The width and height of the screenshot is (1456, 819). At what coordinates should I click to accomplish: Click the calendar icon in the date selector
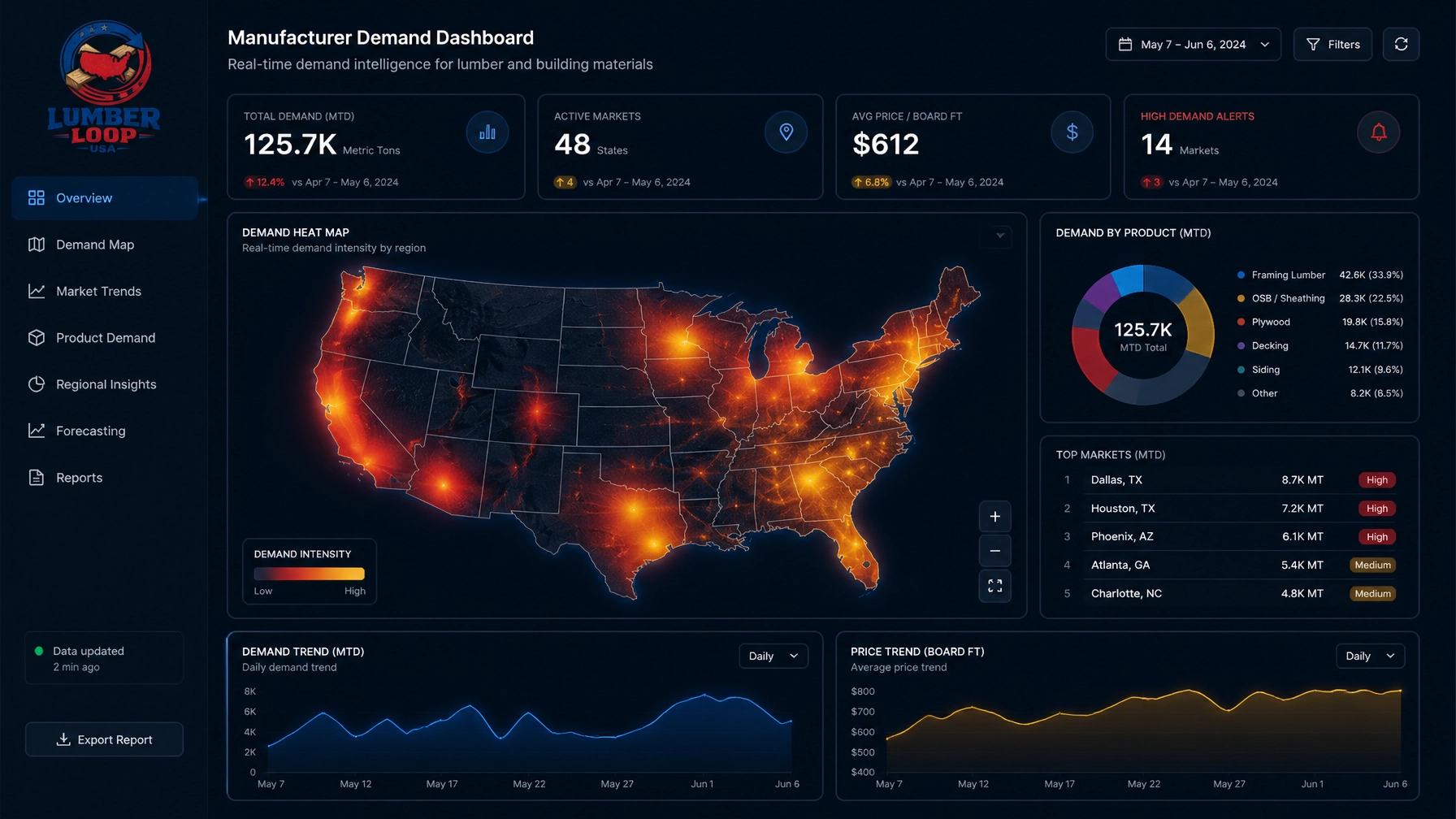[x=1125, y=45]
